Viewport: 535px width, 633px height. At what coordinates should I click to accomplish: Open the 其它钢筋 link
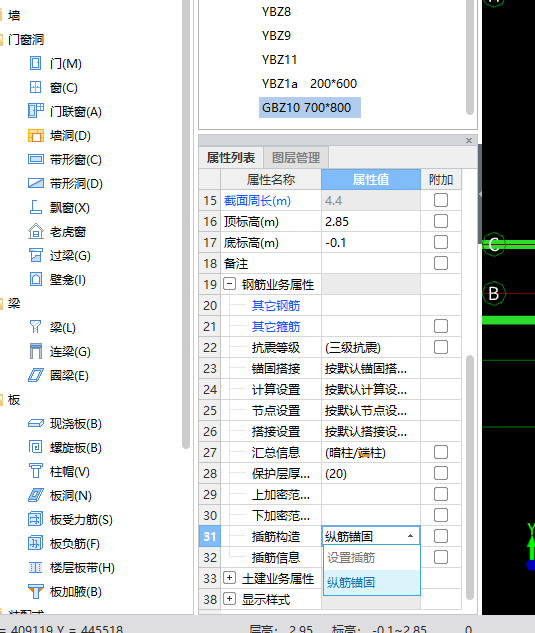[276, 306]
